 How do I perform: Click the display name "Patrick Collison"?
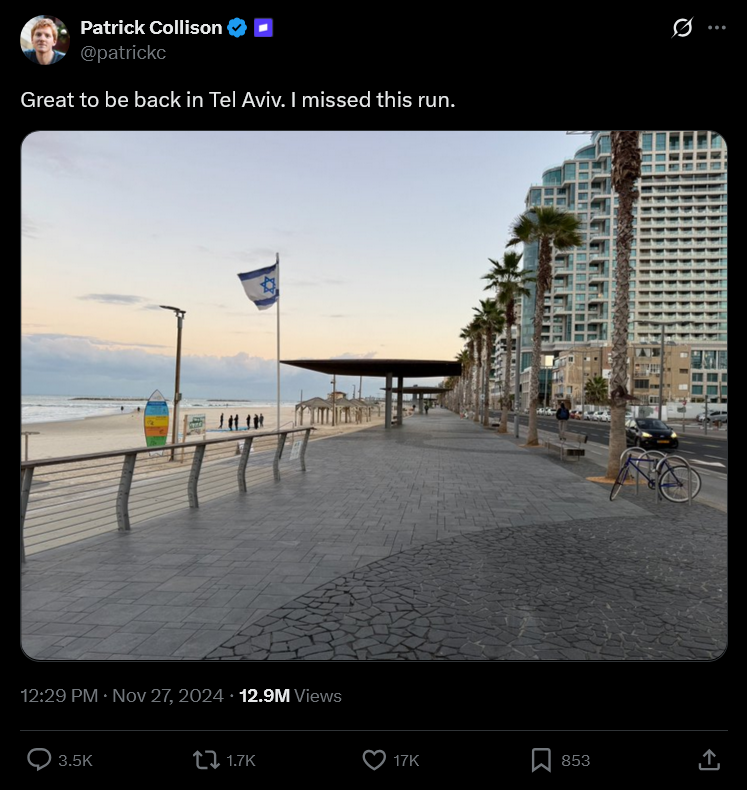tap(151, 28)
